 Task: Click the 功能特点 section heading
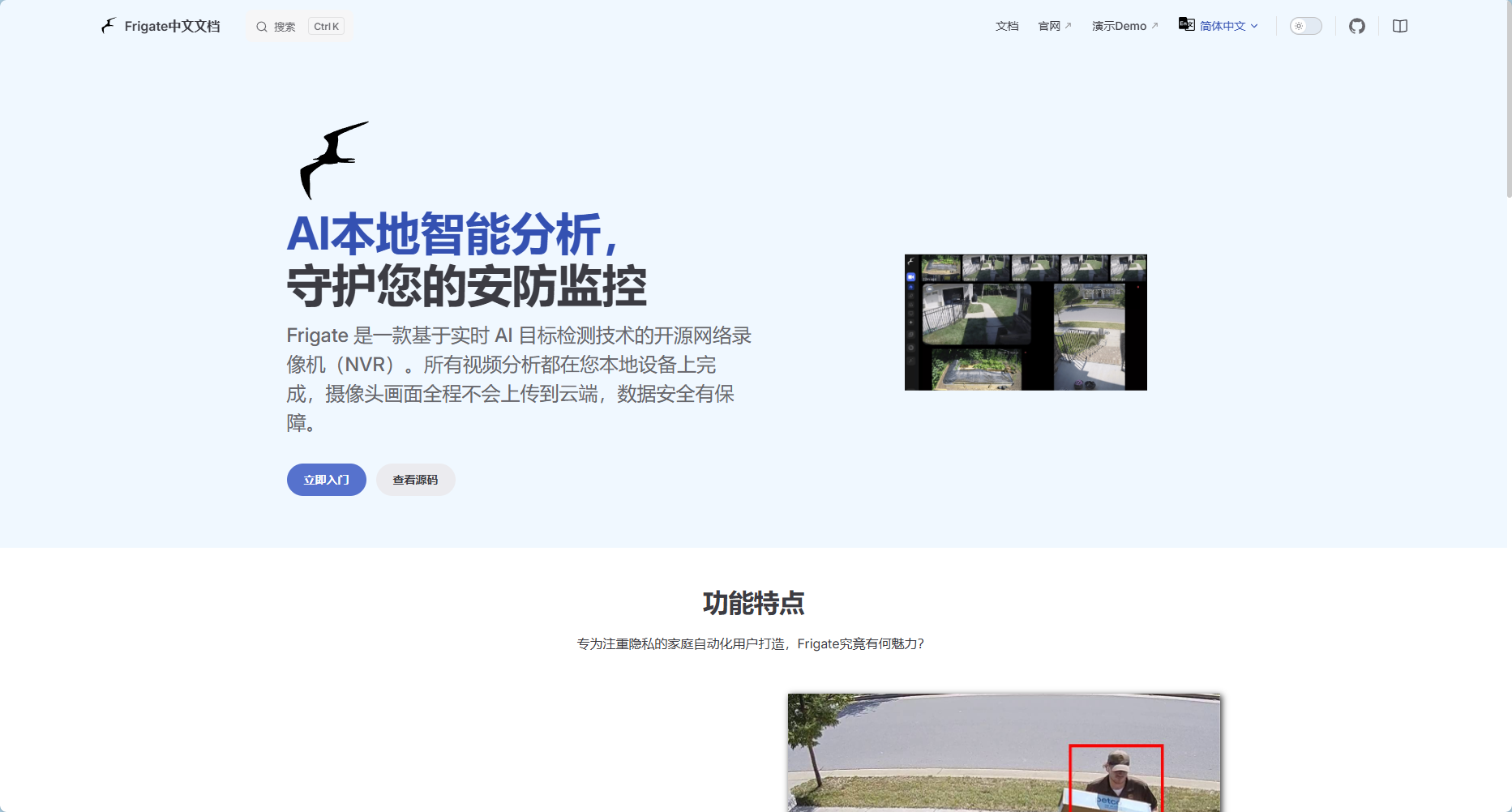(754, 603)
